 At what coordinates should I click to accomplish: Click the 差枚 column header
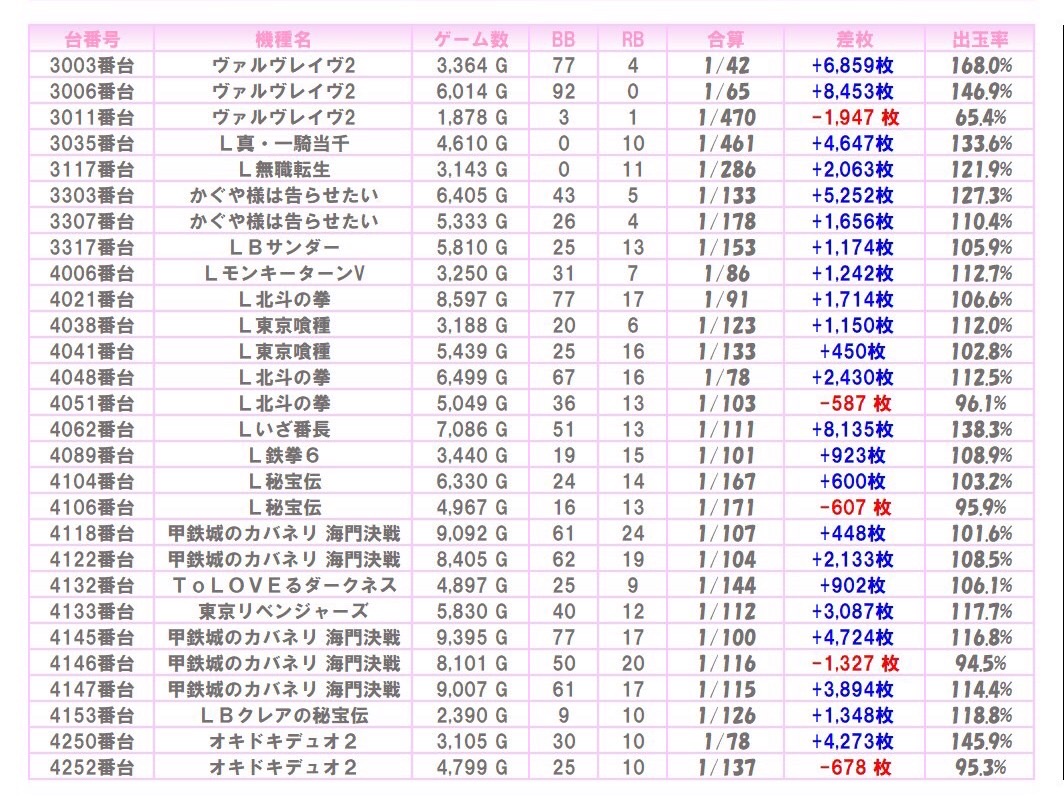[x=854, y=39]
